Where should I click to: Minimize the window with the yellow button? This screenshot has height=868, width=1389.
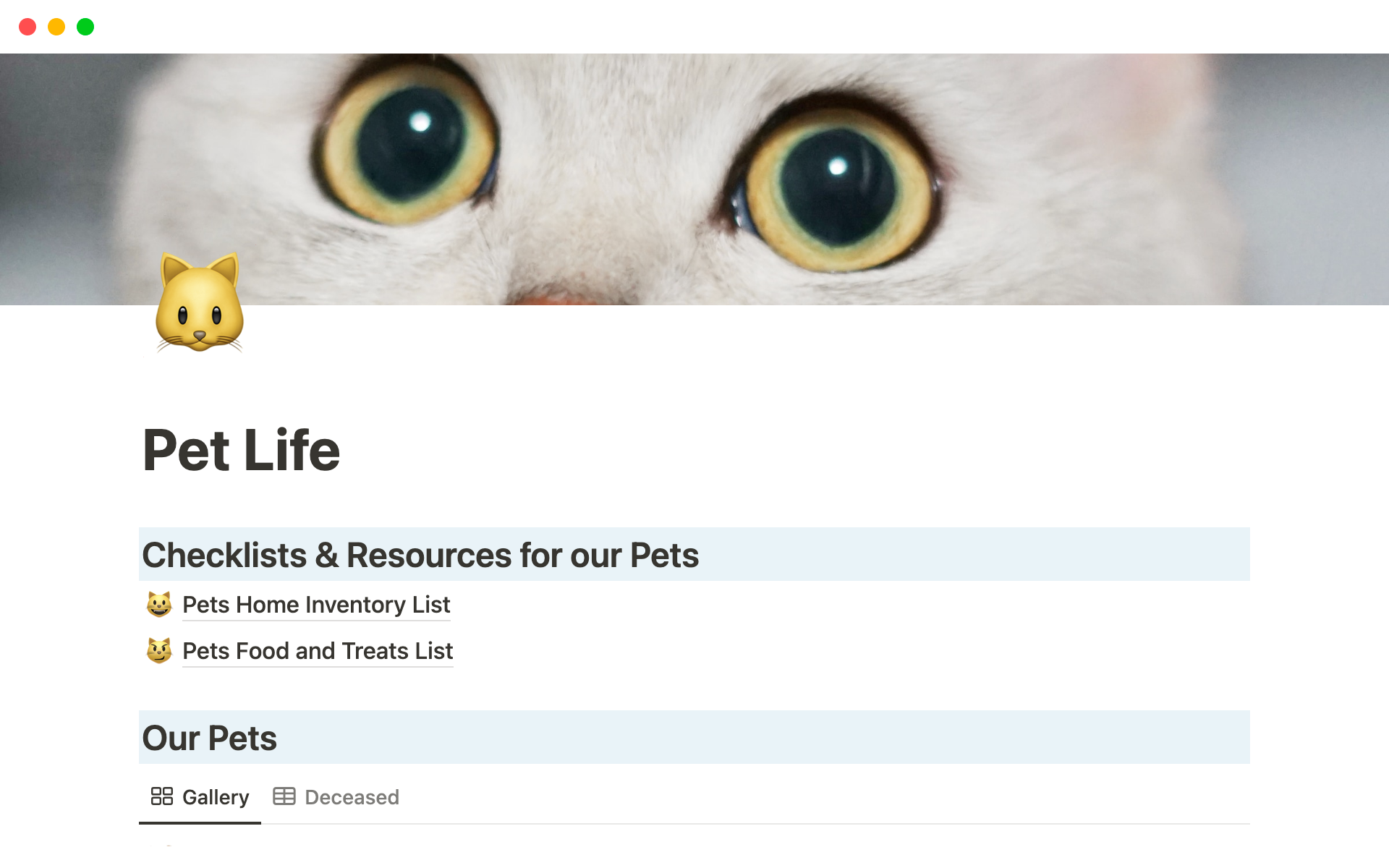(56, 27)
